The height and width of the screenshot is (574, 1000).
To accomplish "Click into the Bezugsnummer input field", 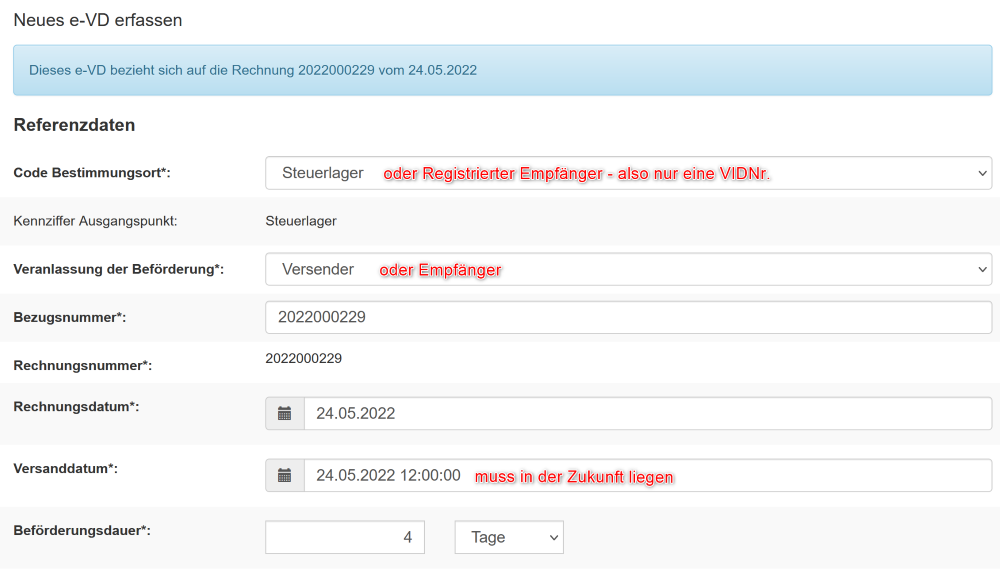I will [628, 317].
